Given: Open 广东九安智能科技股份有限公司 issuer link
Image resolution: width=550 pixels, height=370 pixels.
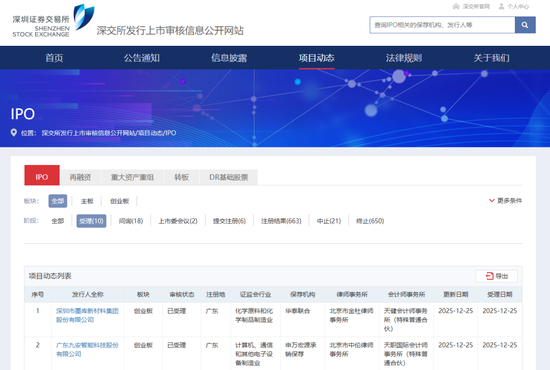Looking at the screenshot, I should (x=87, y=350).
